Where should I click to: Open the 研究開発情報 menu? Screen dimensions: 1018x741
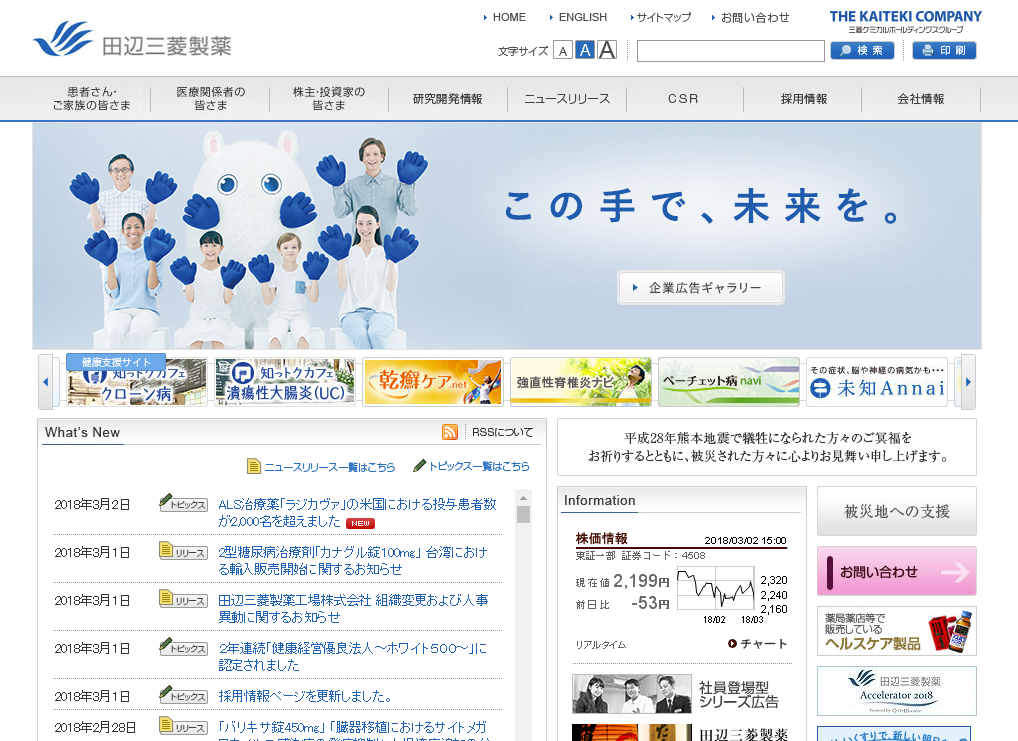448,99
